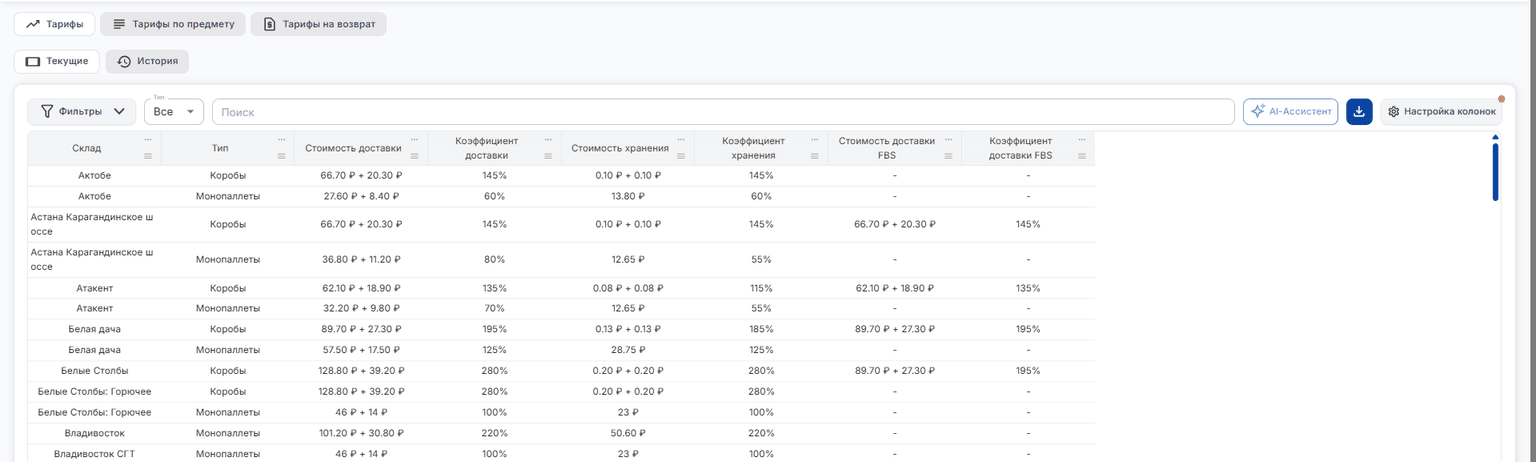Select the Текущие view toggle
Image resolution: width=1536 pixels, height=462 pixels.
(57, 61)
